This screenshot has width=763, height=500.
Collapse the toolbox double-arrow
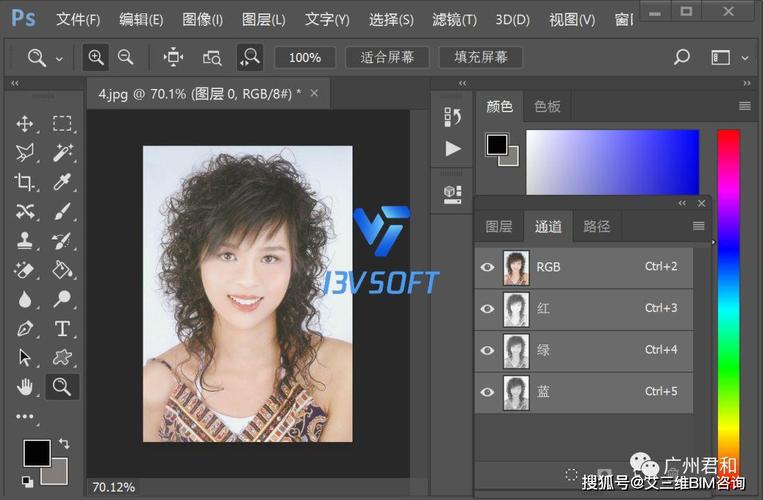(15, 83)
